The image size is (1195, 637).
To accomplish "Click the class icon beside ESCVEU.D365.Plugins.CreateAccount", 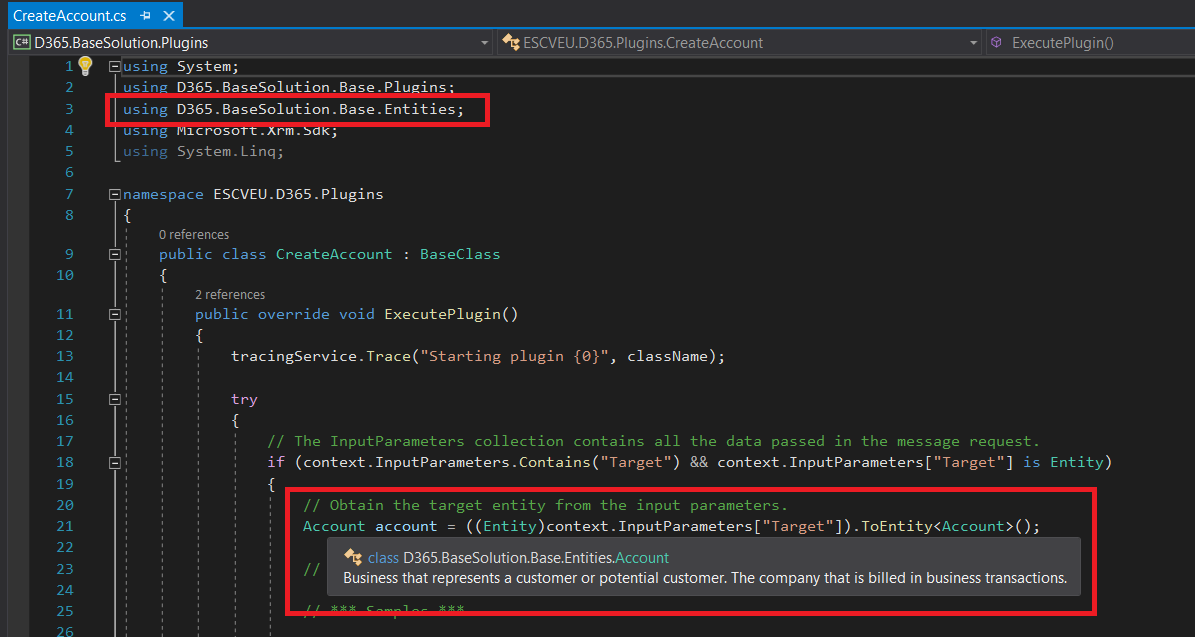I will coord(511,43).
